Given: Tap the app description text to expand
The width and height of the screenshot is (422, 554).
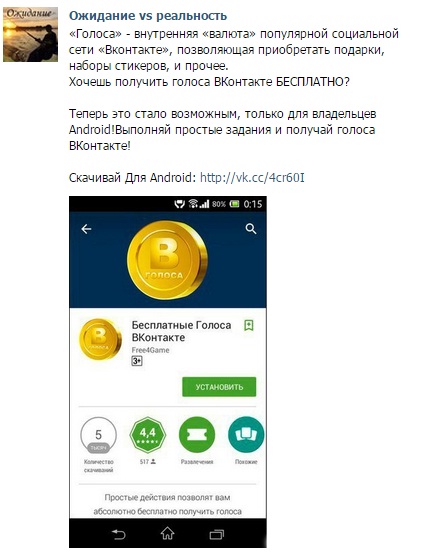Looking at the screenshot, I should click(x=168, y=505).
